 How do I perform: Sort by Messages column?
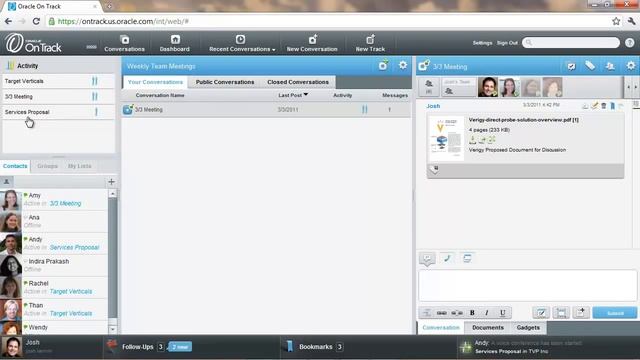tap(395, 95)
